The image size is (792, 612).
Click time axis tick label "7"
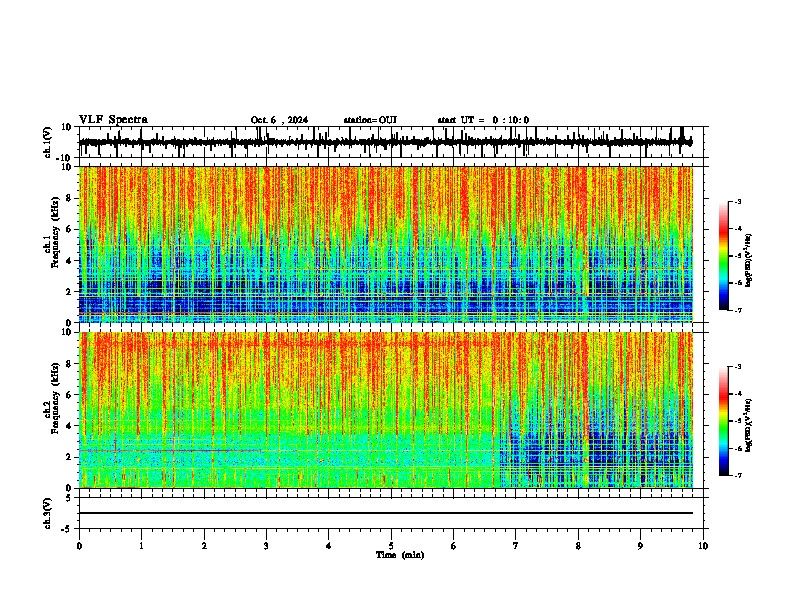click(516, 546)
